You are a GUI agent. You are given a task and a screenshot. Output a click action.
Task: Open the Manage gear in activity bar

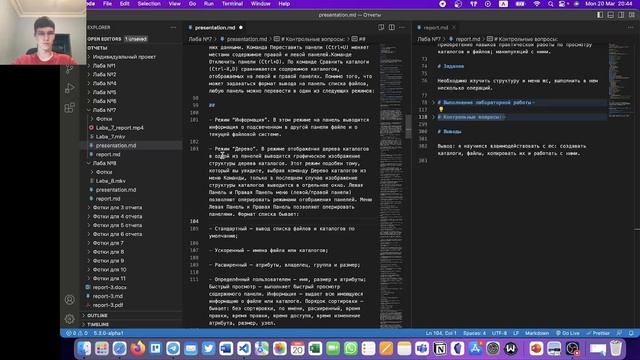coord(70,319)
